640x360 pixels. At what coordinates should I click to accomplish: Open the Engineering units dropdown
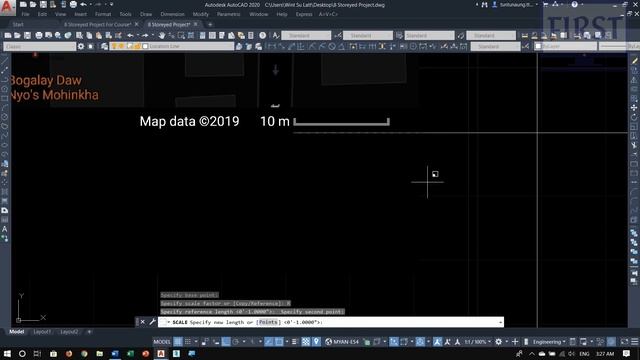coord(549,342)
